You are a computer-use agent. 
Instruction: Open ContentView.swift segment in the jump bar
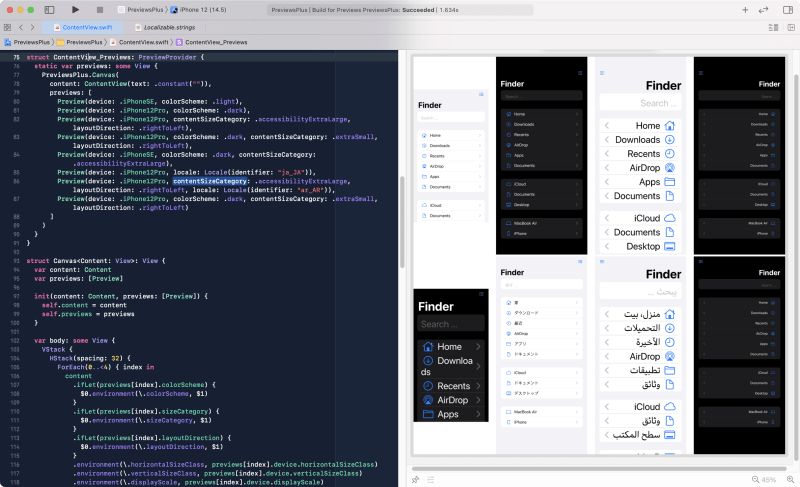coord(139,42)
